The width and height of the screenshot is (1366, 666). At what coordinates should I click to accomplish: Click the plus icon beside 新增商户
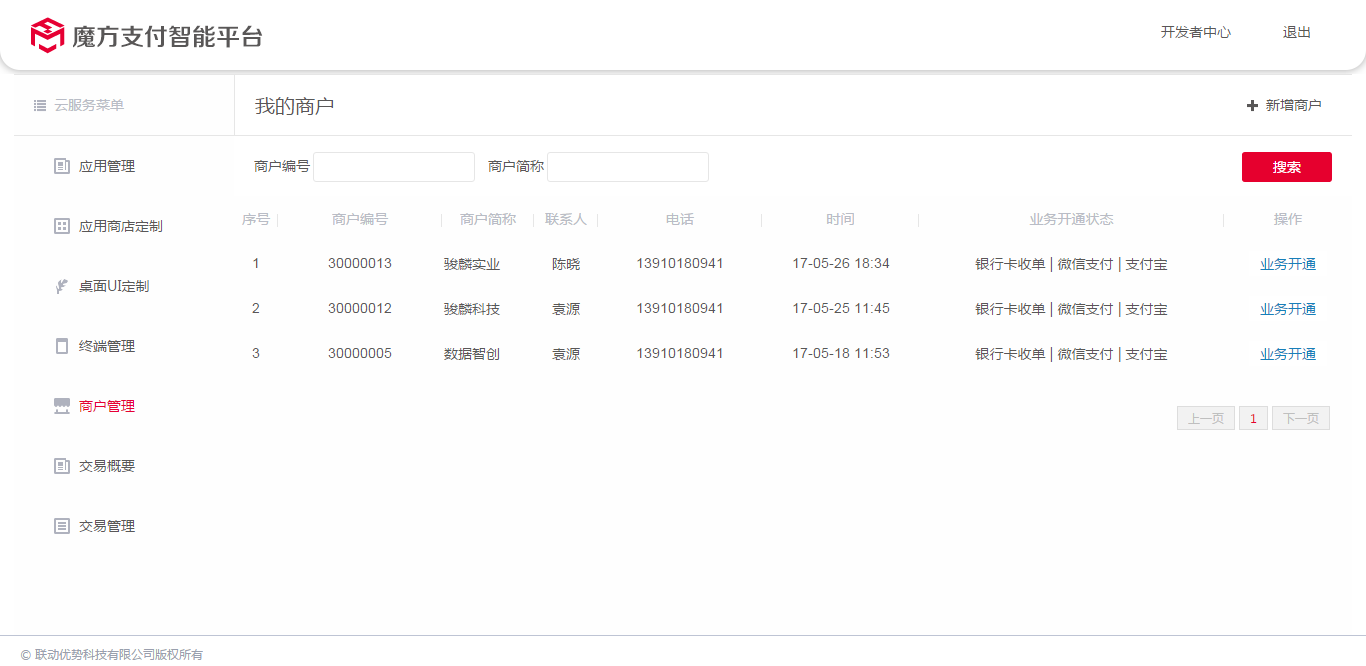[x=1252, y=105]
